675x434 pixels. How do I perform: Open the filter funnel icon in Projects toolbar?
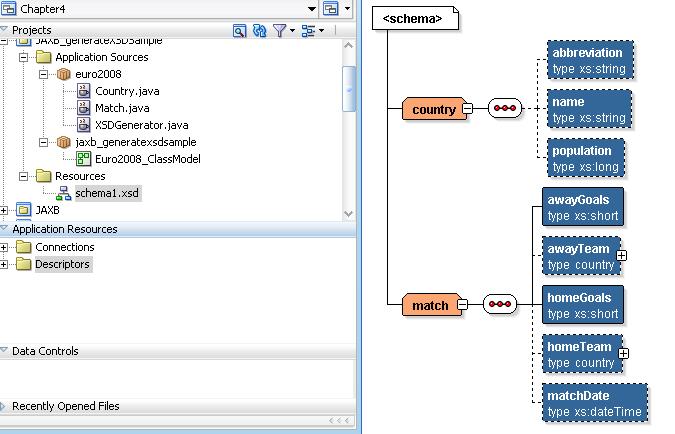pos(280,31)
